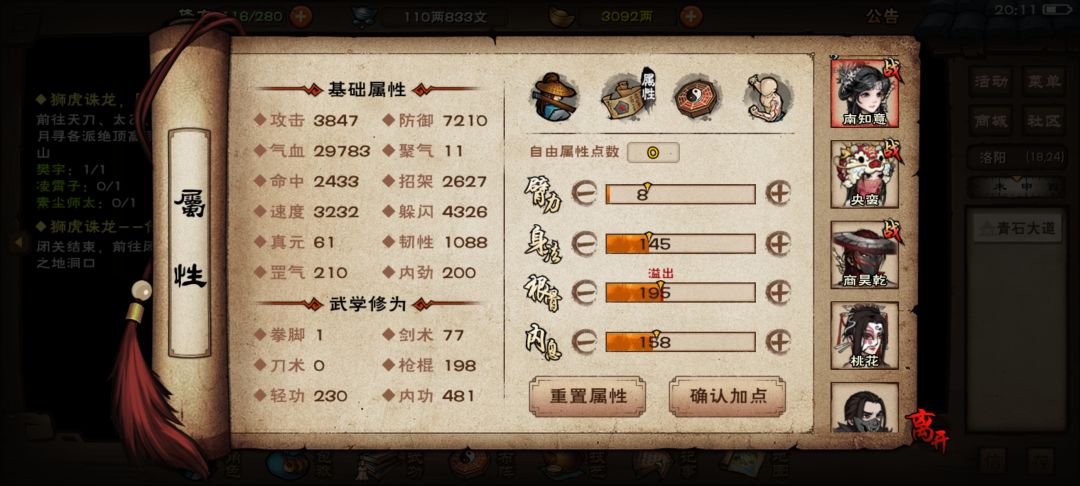
Task: Confirm points with 确认加点 button
Action: point(727,397)
